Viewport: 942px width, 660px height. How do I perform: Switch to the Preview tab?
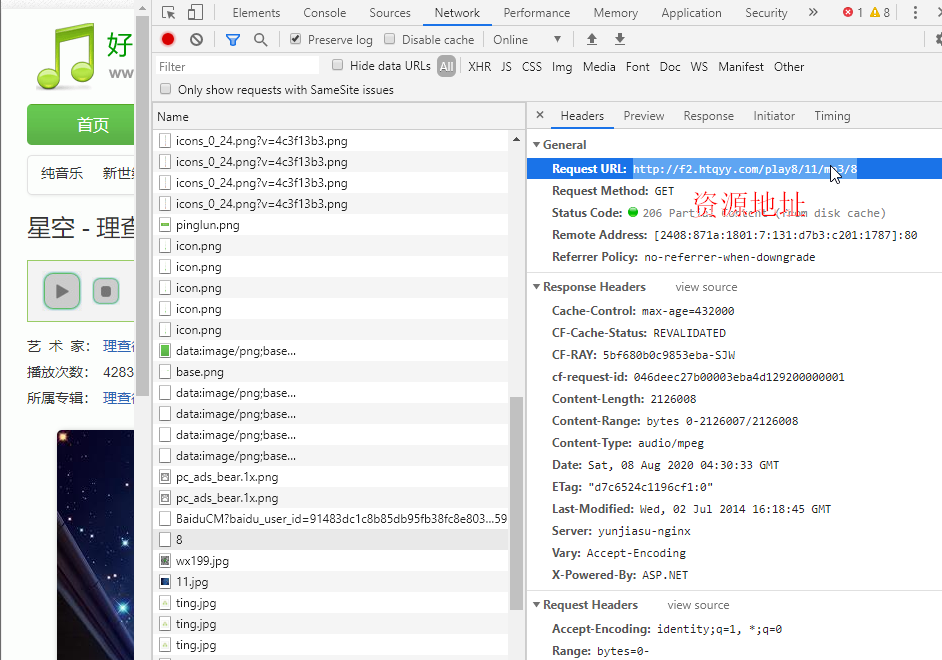pos(643,116)
